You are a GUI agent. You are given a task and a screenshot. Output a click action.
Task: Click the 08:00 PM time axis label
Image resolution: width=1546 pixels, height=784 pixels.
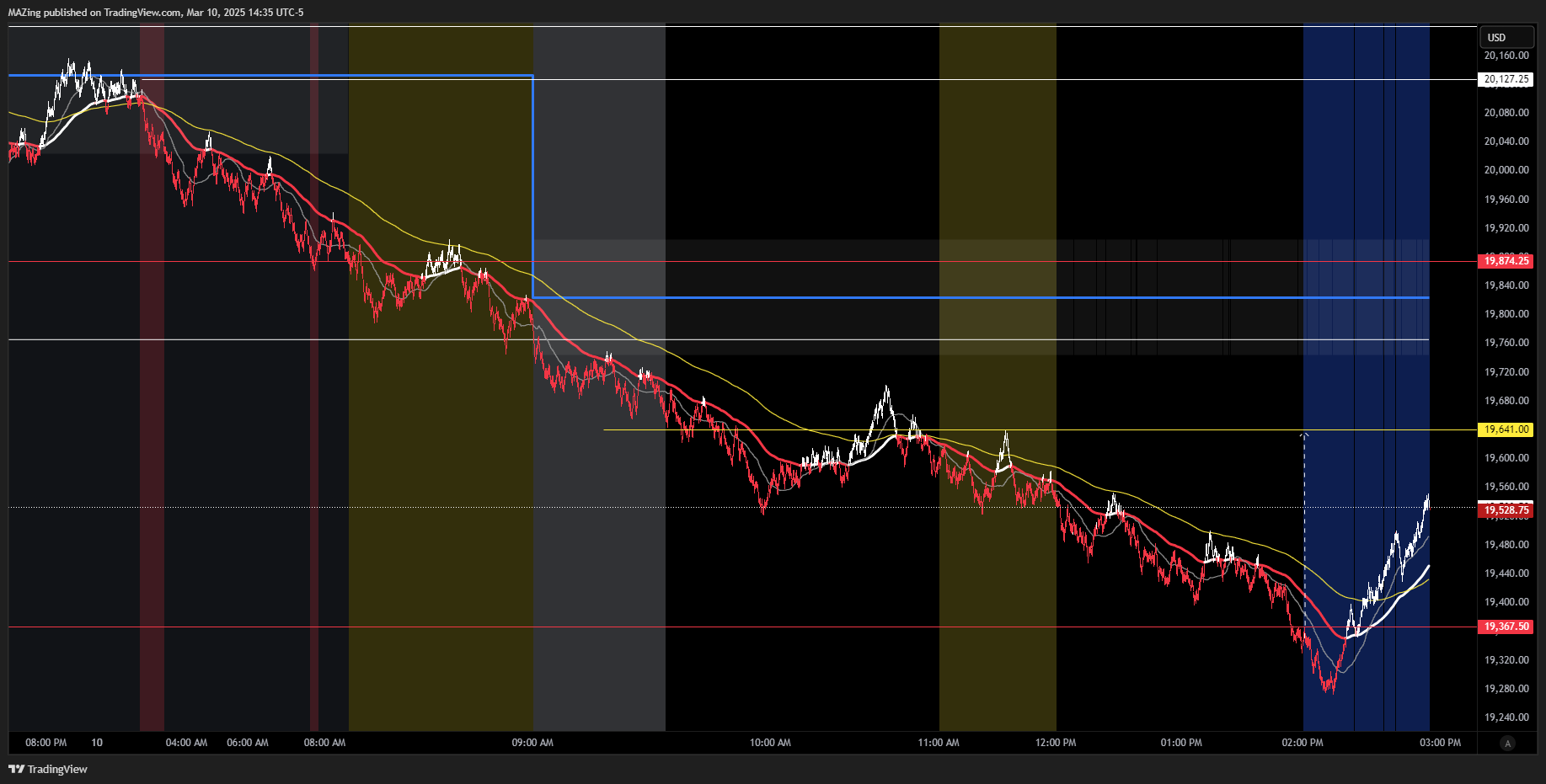[46, 743]
